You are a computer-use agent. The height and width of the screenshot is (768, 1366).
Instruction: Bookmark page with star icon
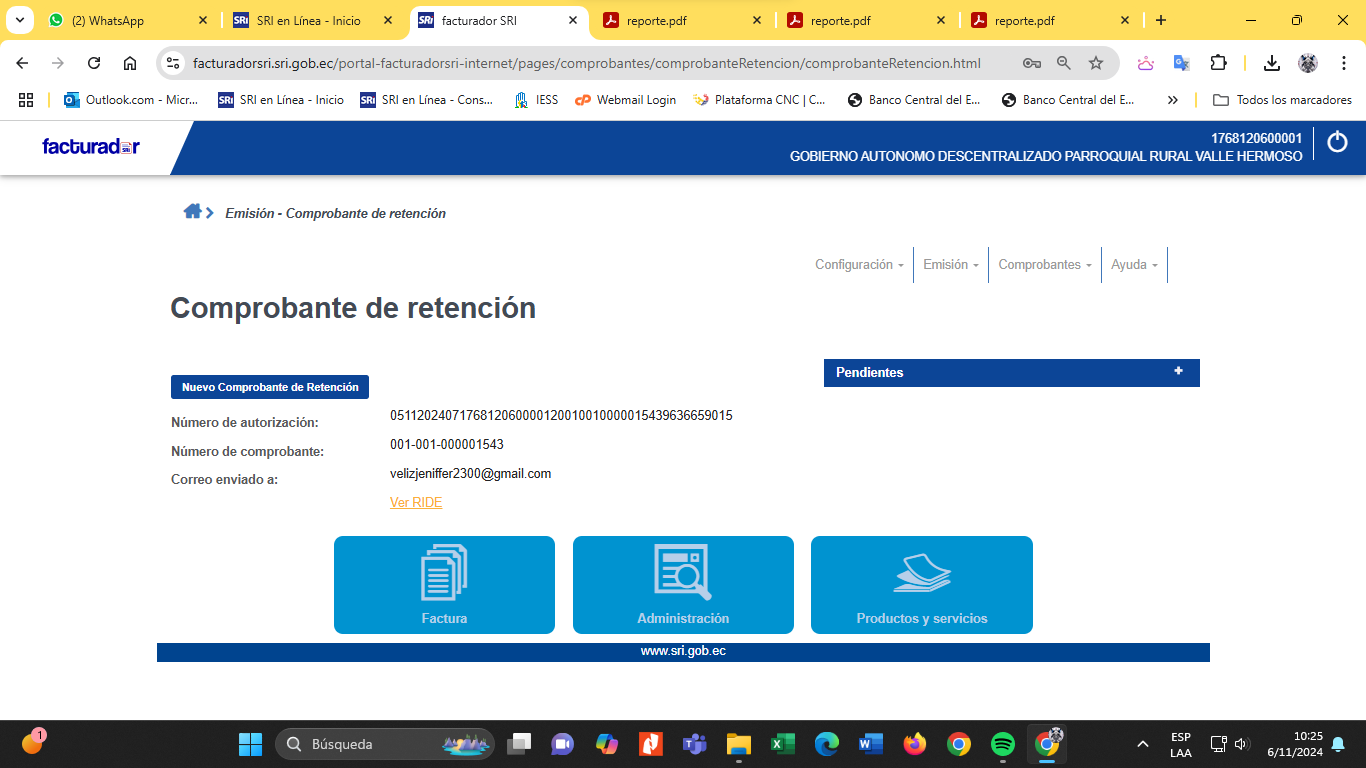1096,63
